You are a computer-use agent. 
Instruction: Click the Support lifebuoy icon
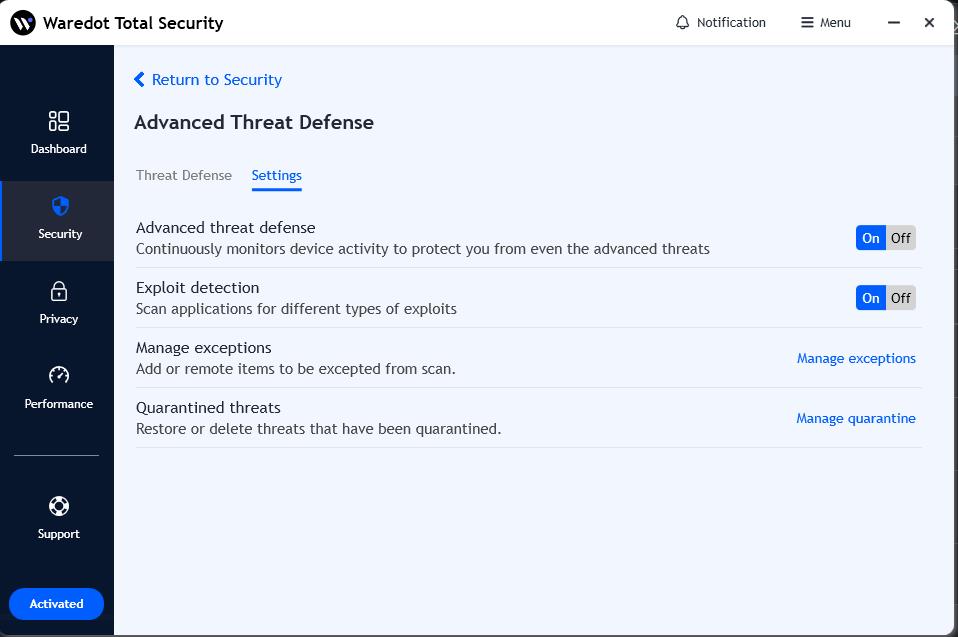click(x=59, y=506)
